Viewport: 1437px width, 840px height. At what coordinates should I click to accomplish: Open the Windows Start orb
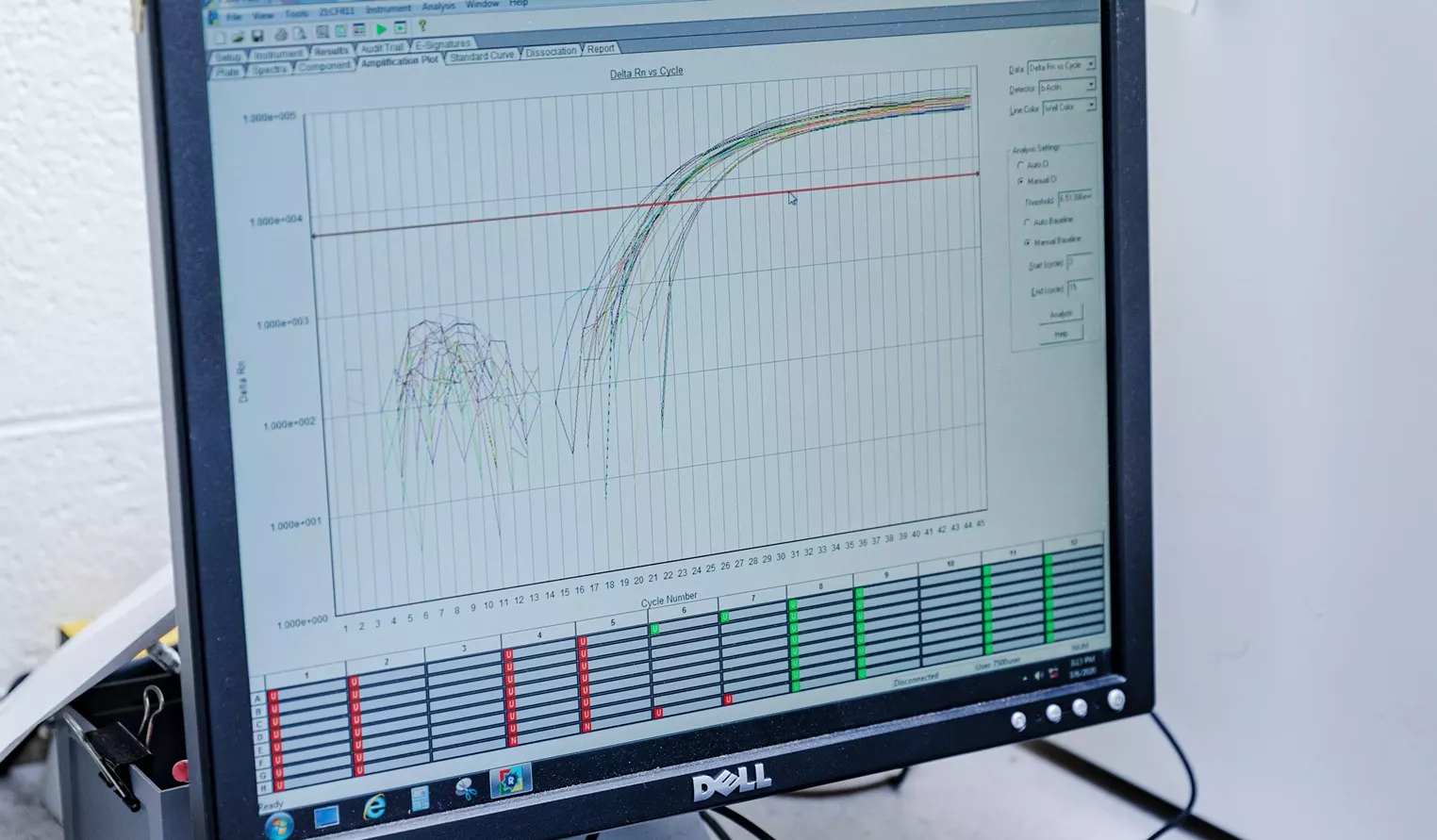[277, 827]
